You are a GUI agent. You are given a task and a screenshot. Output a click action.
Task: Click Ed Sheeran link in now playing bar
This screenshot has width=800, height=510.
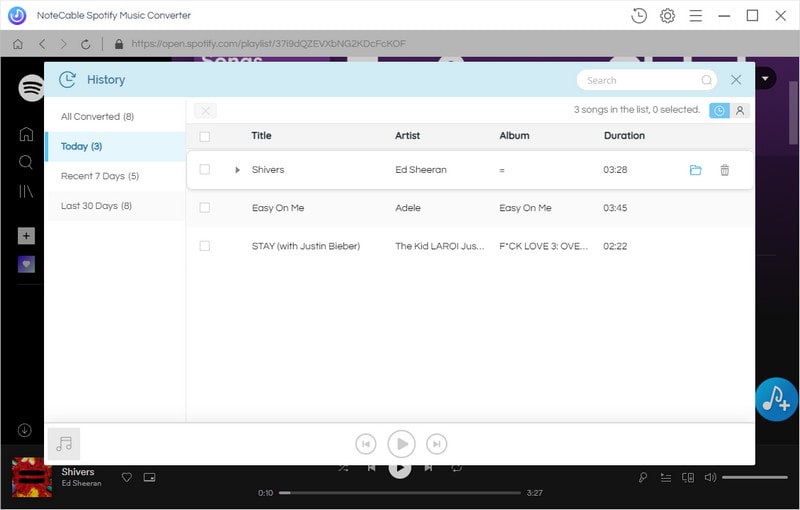click(x=82, y=483)
